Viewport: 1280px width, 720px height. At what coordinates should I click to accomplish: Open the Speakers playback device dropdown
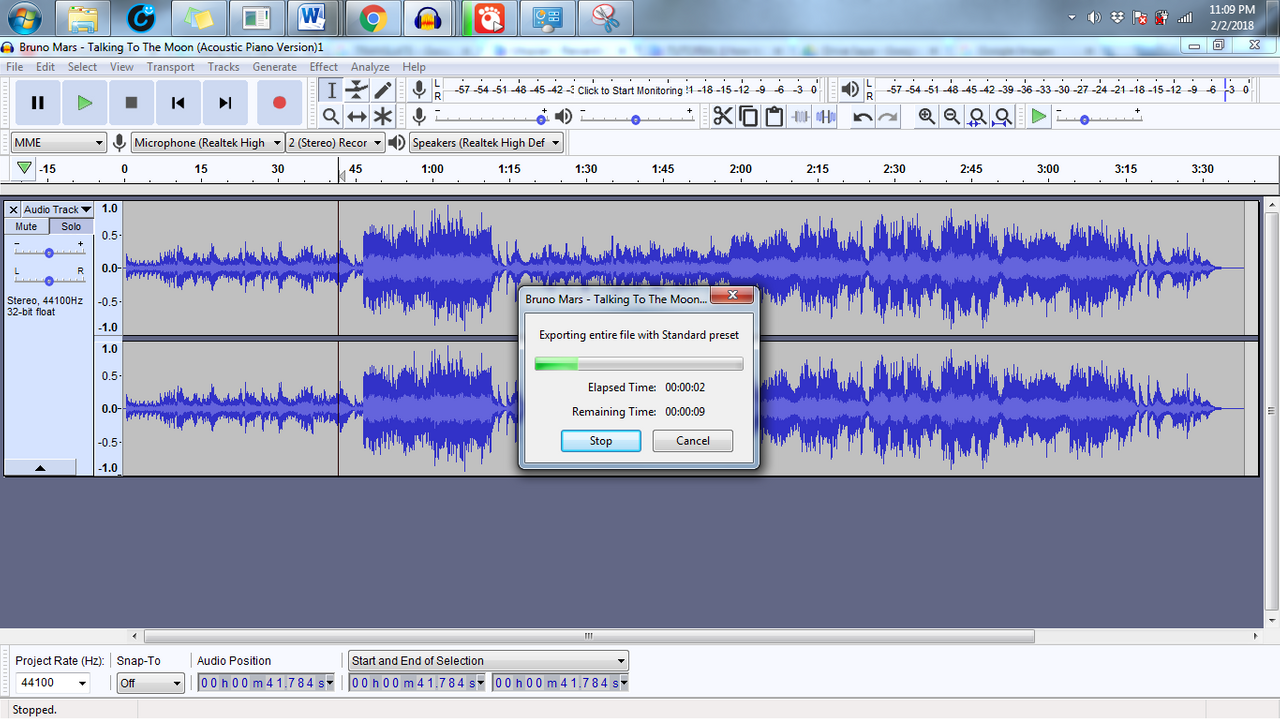point(487,143)
